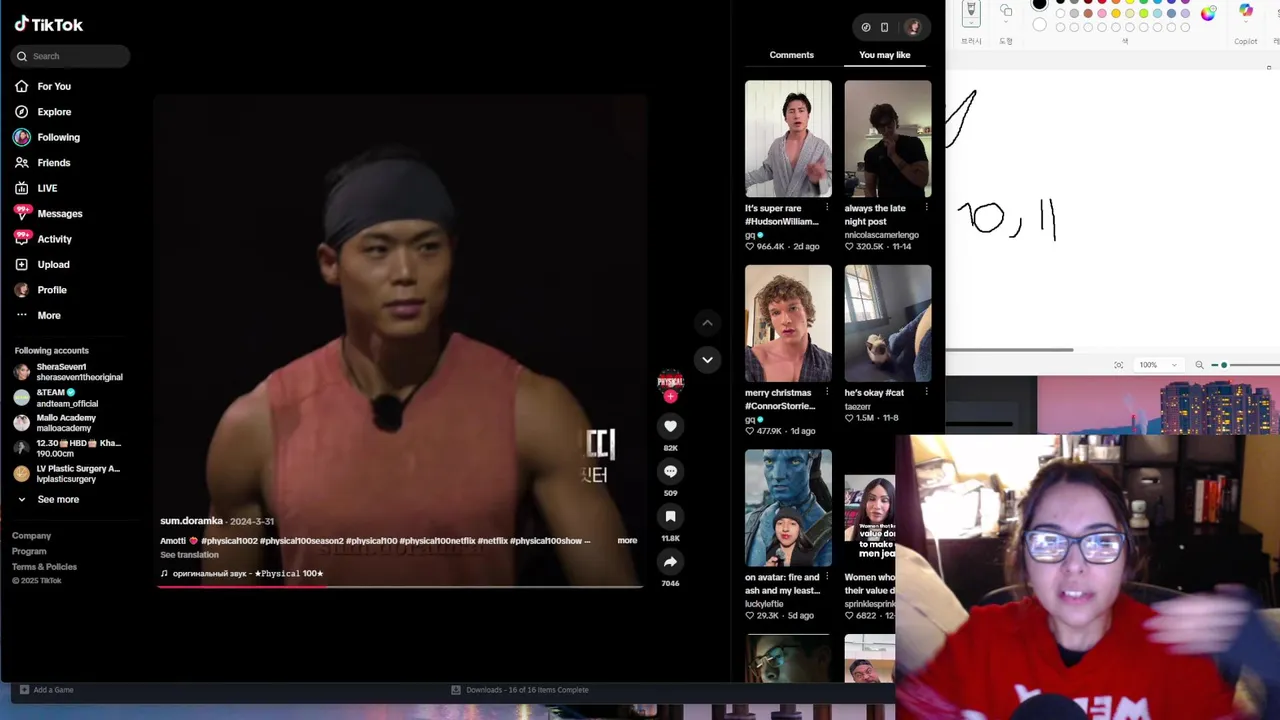The width and height of the screenshot is (1280, 720).
Task: Open the merry christmas ConnorStorrie thumbnail
Action: pos(788,323)
